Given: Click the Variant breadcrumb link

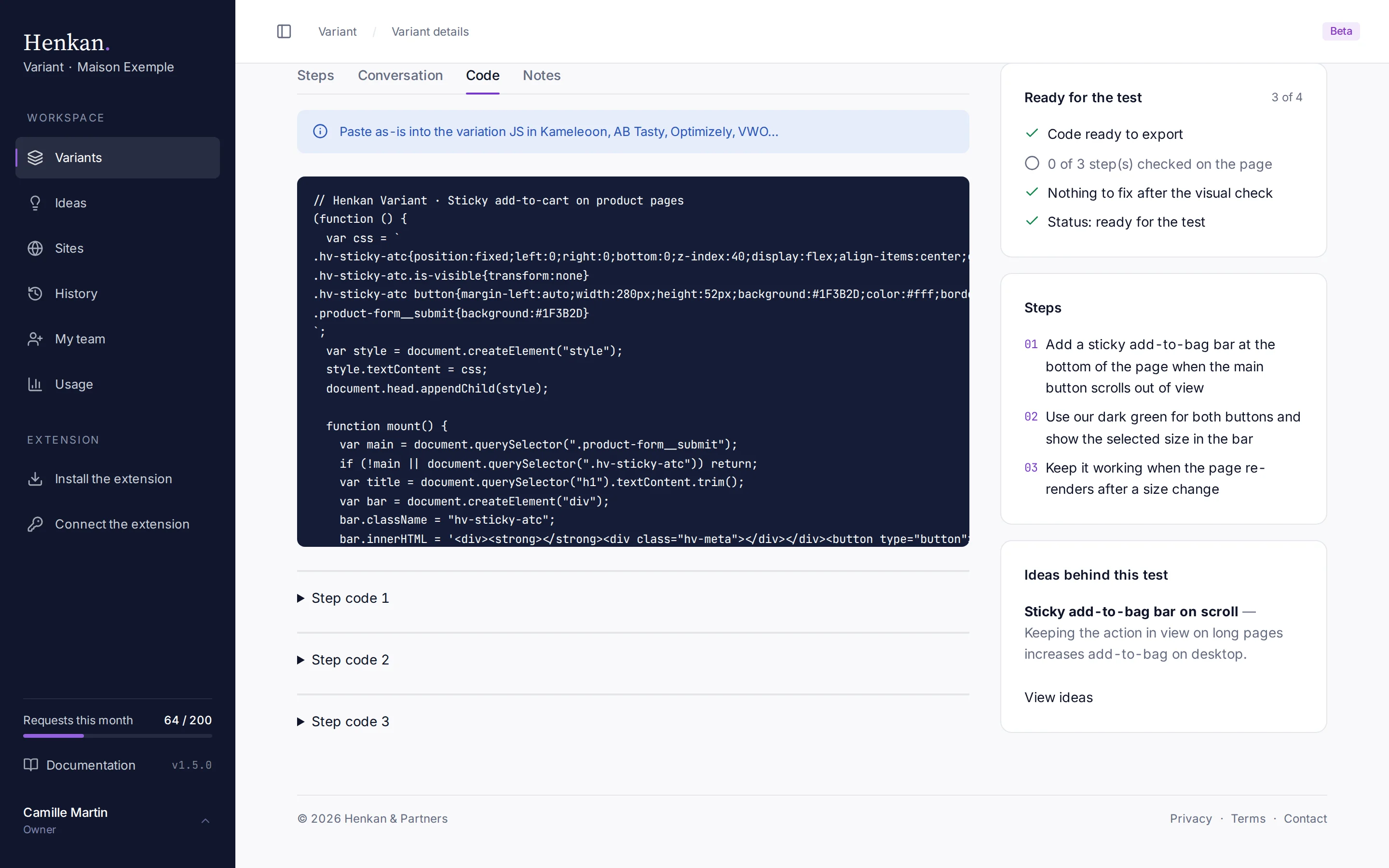Looking at the screenshot, I should 338,31.
